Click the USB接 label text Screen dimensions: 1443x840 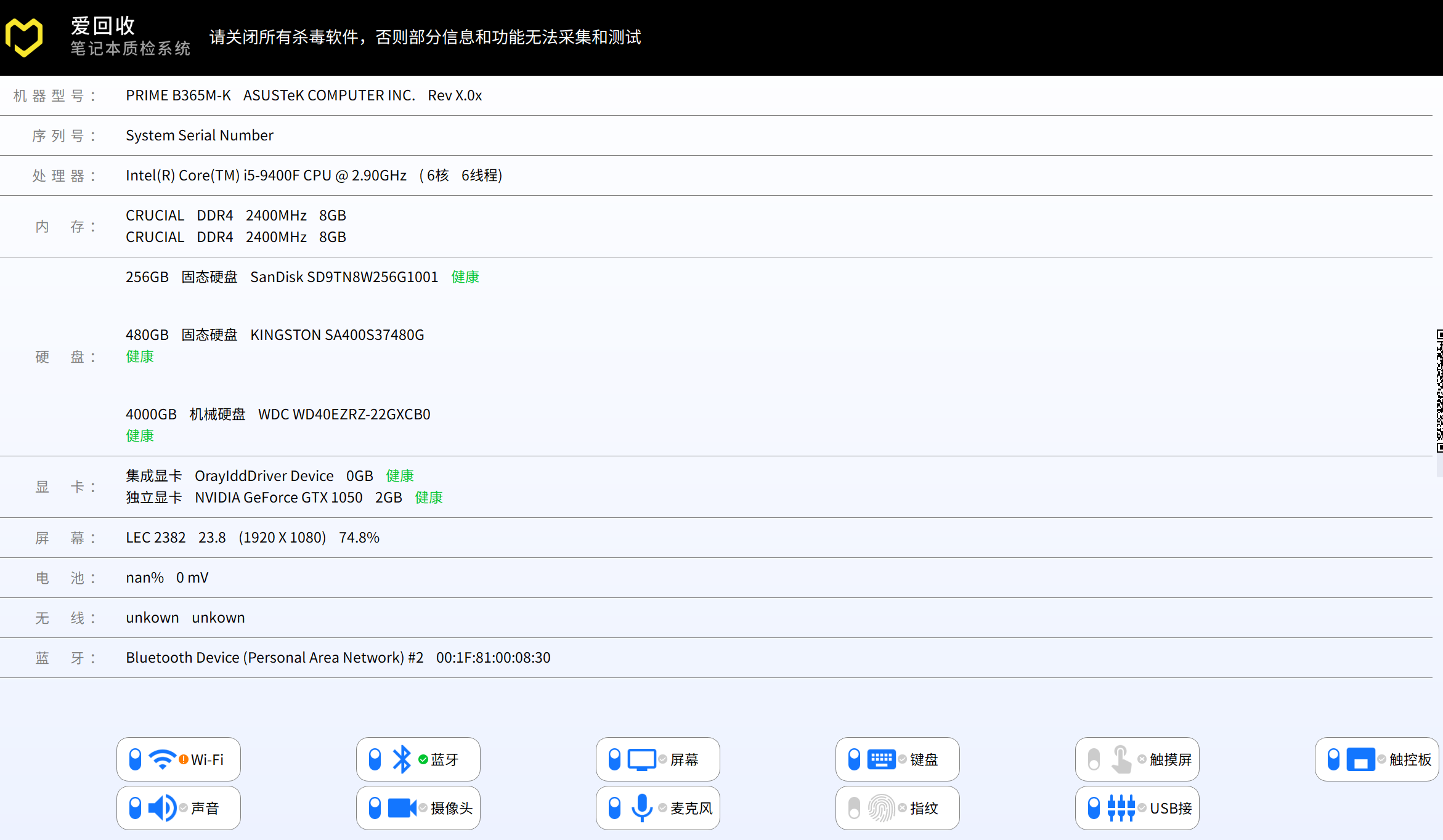1171,808
